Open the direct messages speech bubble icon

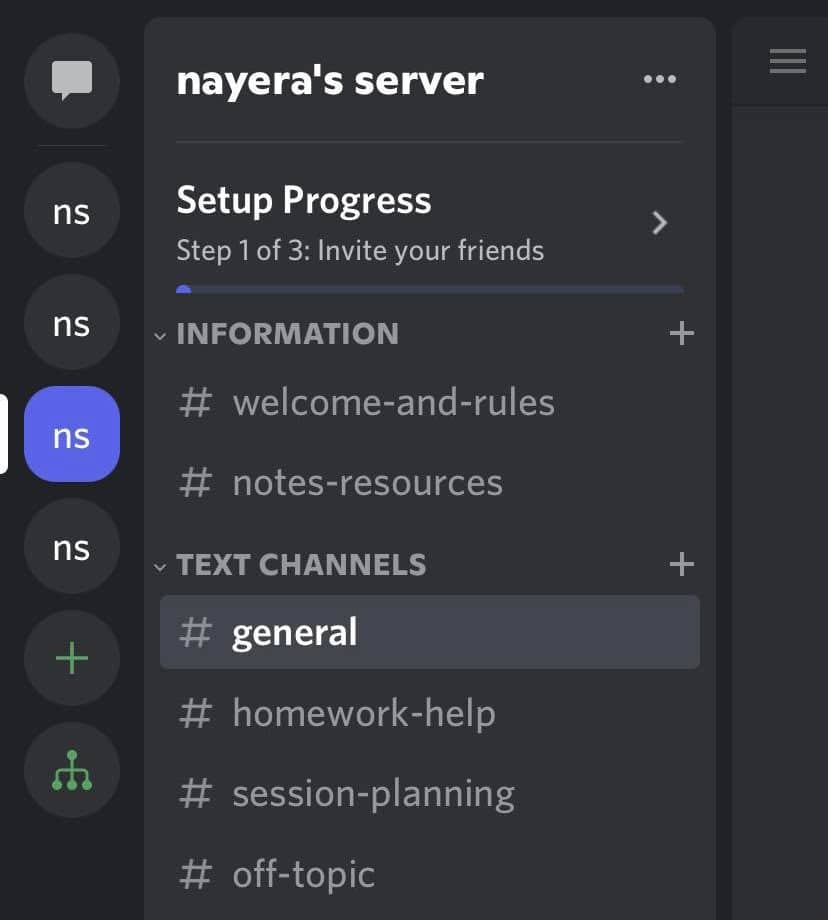pos(72,80)
